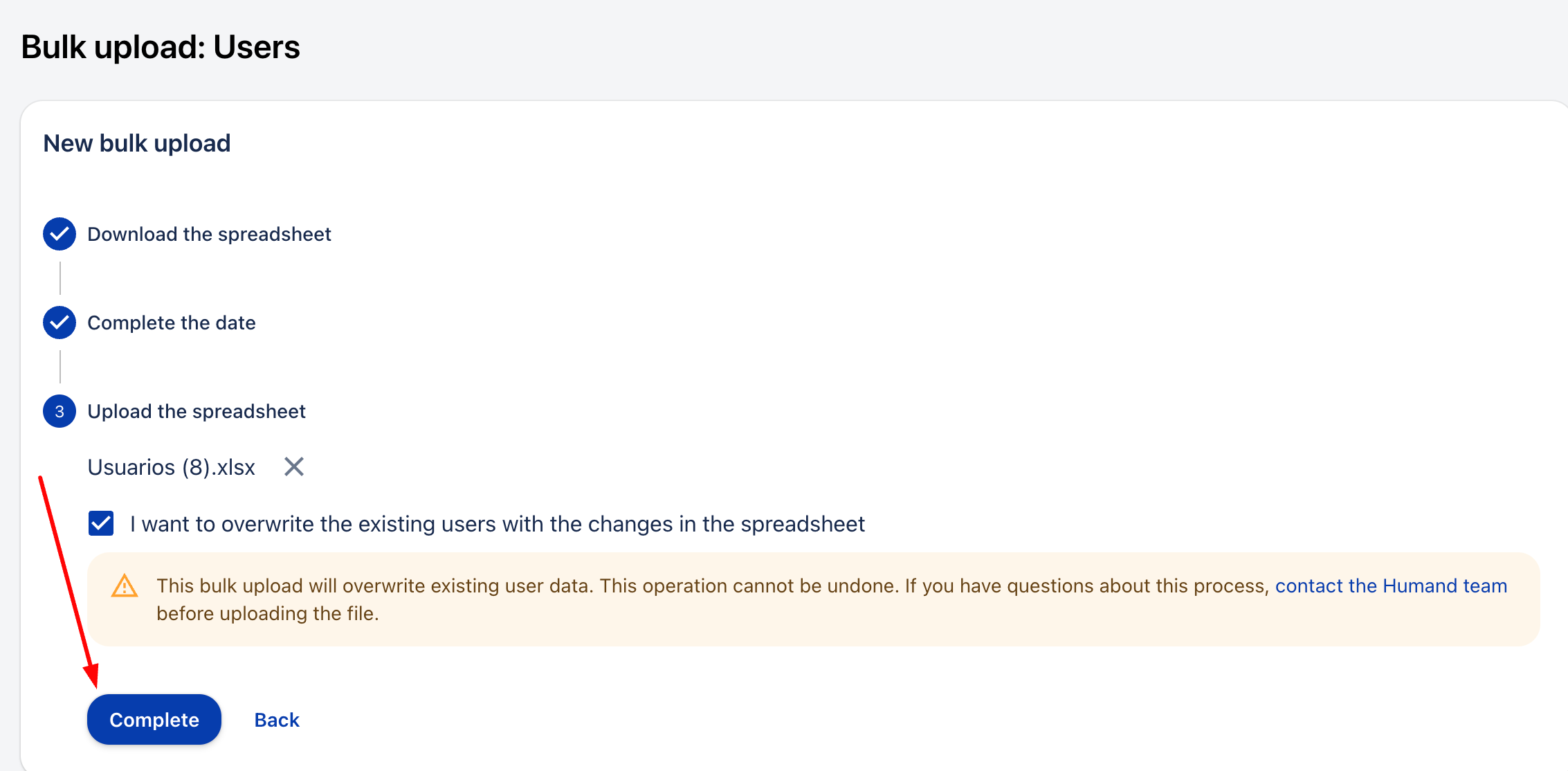Click the 'before uploading the file' text
Viewport: 1568px width, 771px height.
click(x=267, y=613)
